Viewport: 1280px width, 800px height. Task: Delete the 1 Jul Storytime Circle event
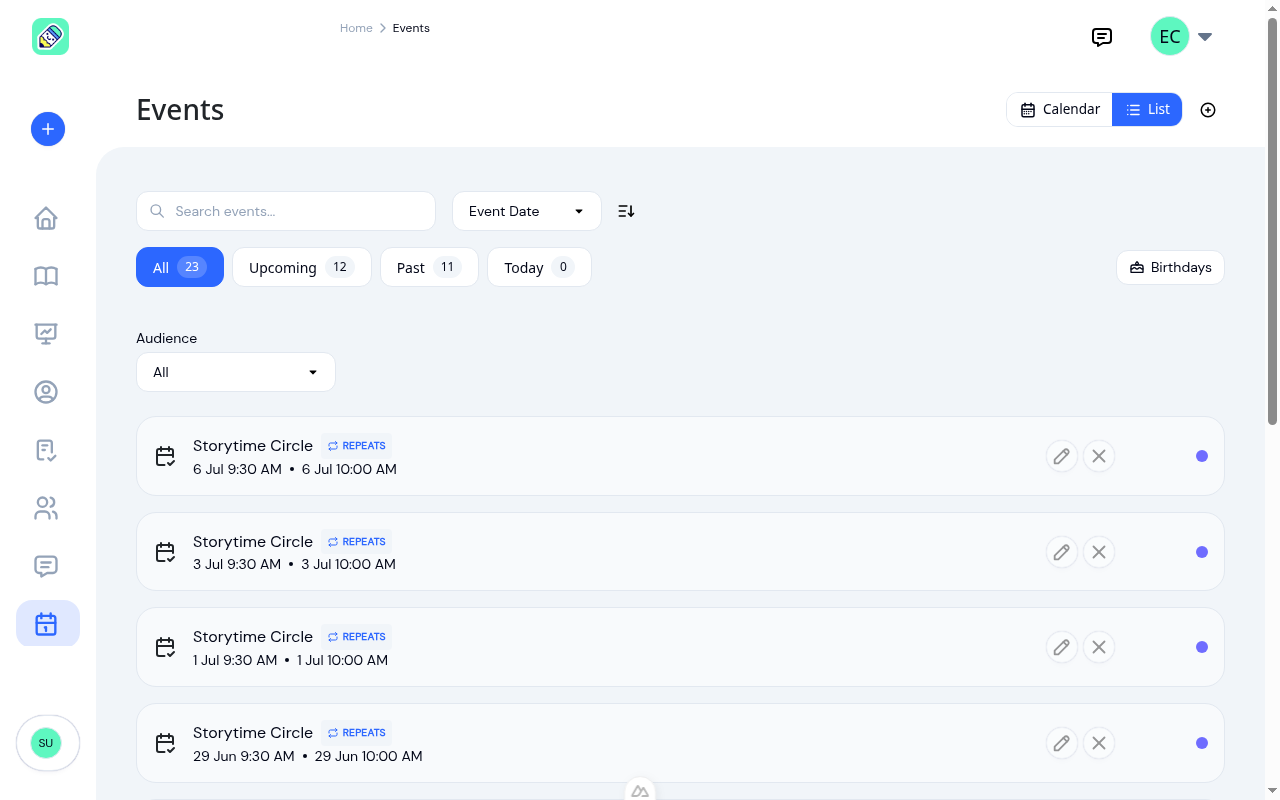coord(1099,647)
